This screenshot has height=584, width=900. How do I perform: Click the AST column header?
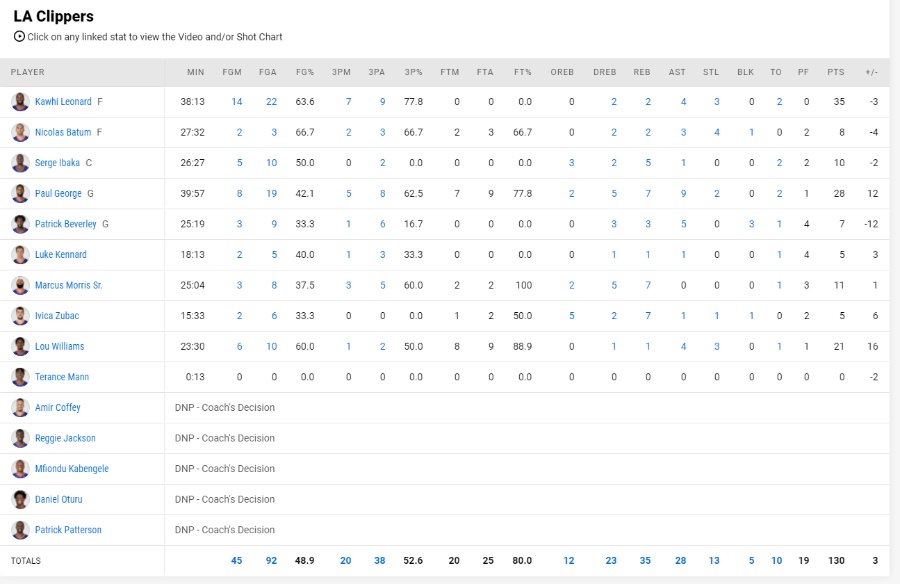click(677, 72)
